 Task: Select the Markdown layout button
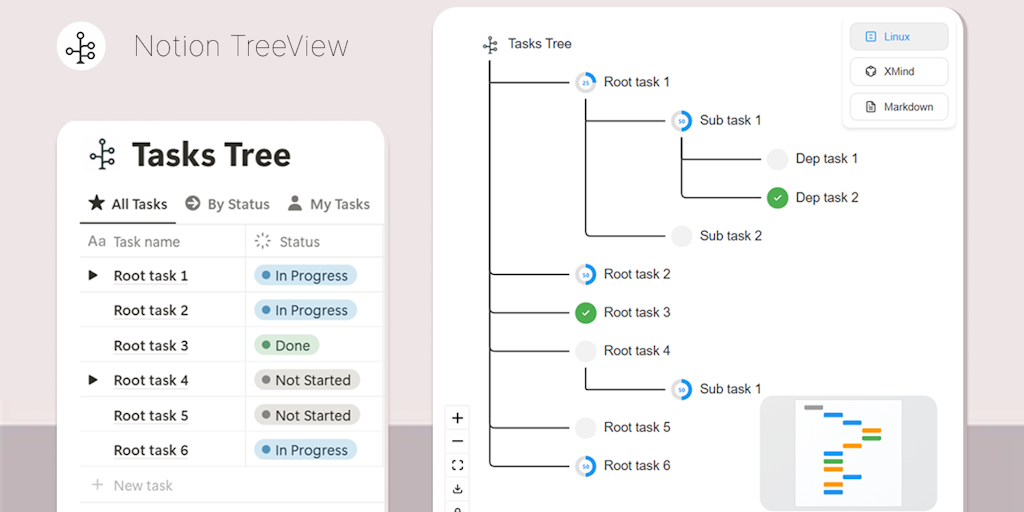pos(899,107)
